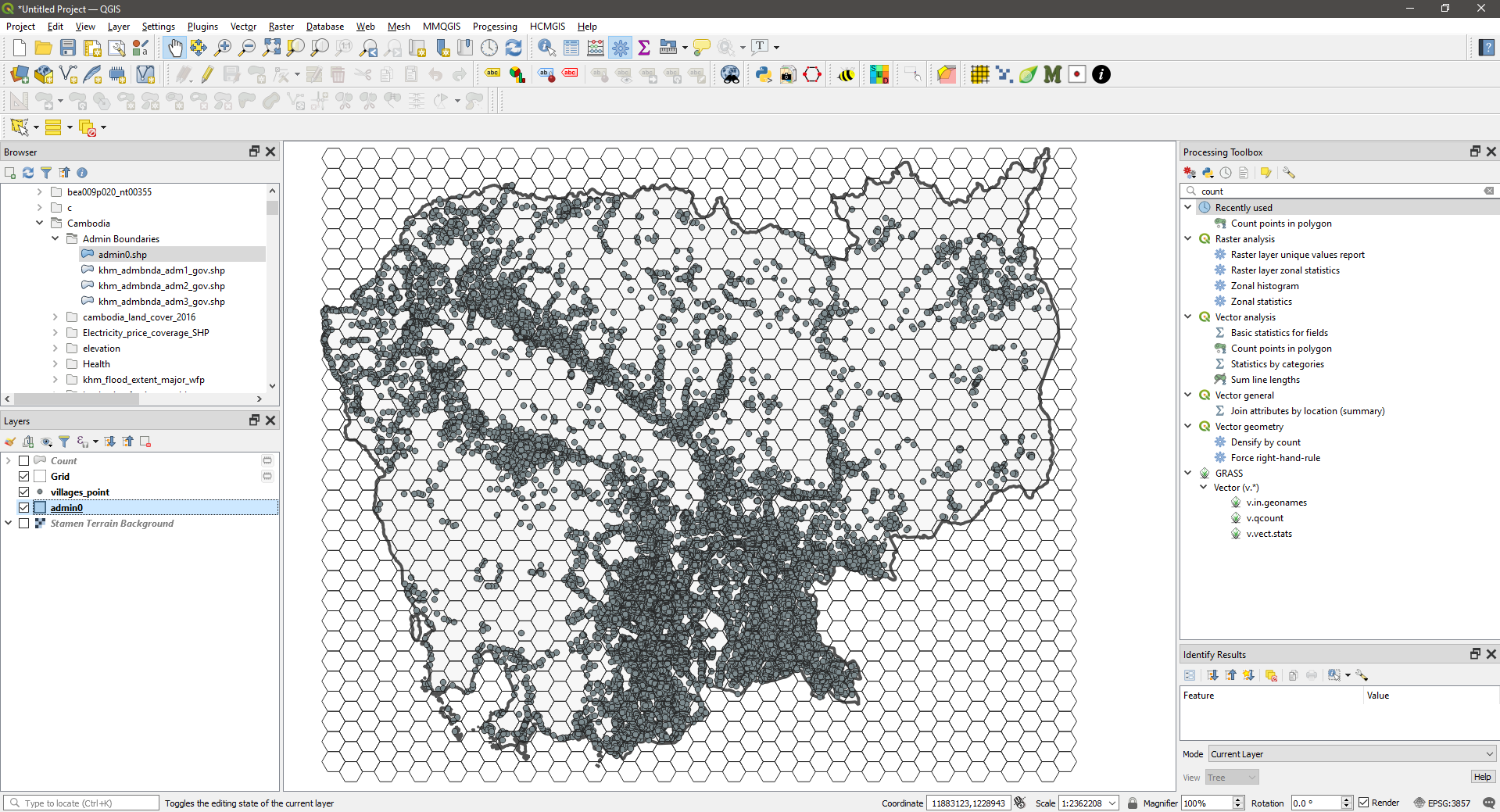Open the Python console icon
The height and width of the screenshot is (812, 1500).
[764, 74]
